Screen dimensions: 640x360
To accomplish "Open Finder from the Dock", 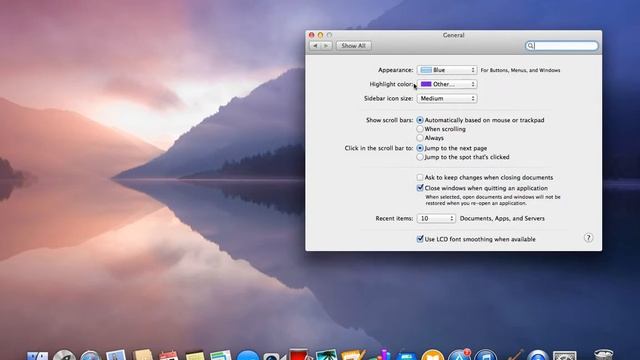I will click(37, 356).
